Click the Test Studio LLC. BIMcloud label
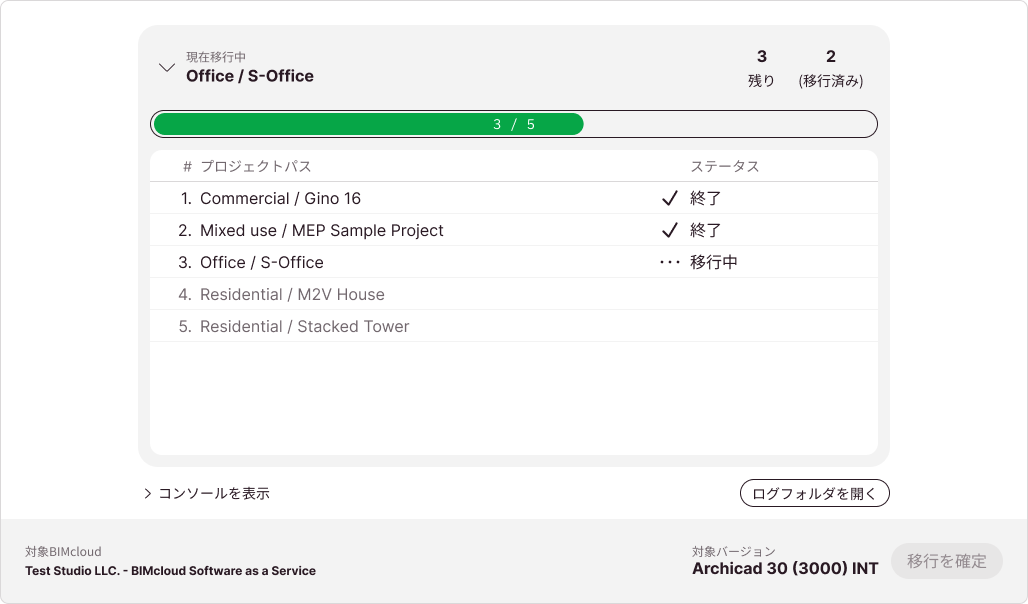 coord(170,571)
